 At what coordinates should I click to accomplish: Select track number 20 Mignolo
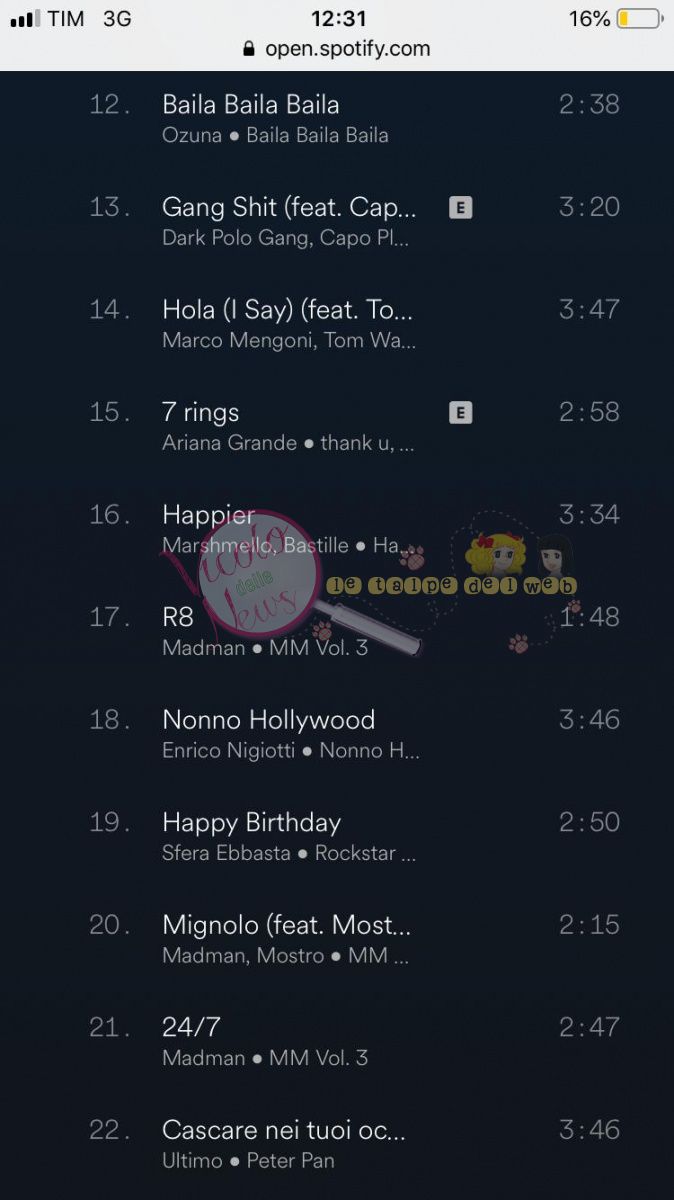point(337,939)
